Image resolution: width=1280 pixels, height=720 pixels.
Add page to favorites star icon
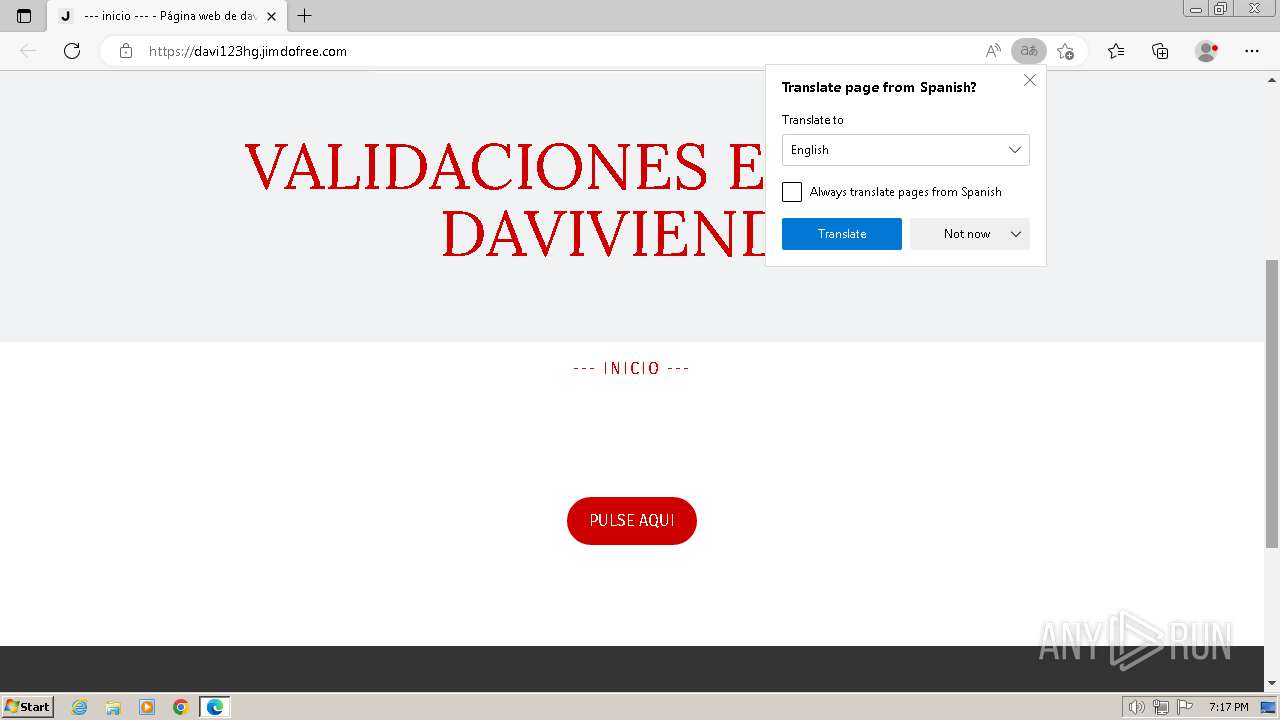tap(1066, 51)
